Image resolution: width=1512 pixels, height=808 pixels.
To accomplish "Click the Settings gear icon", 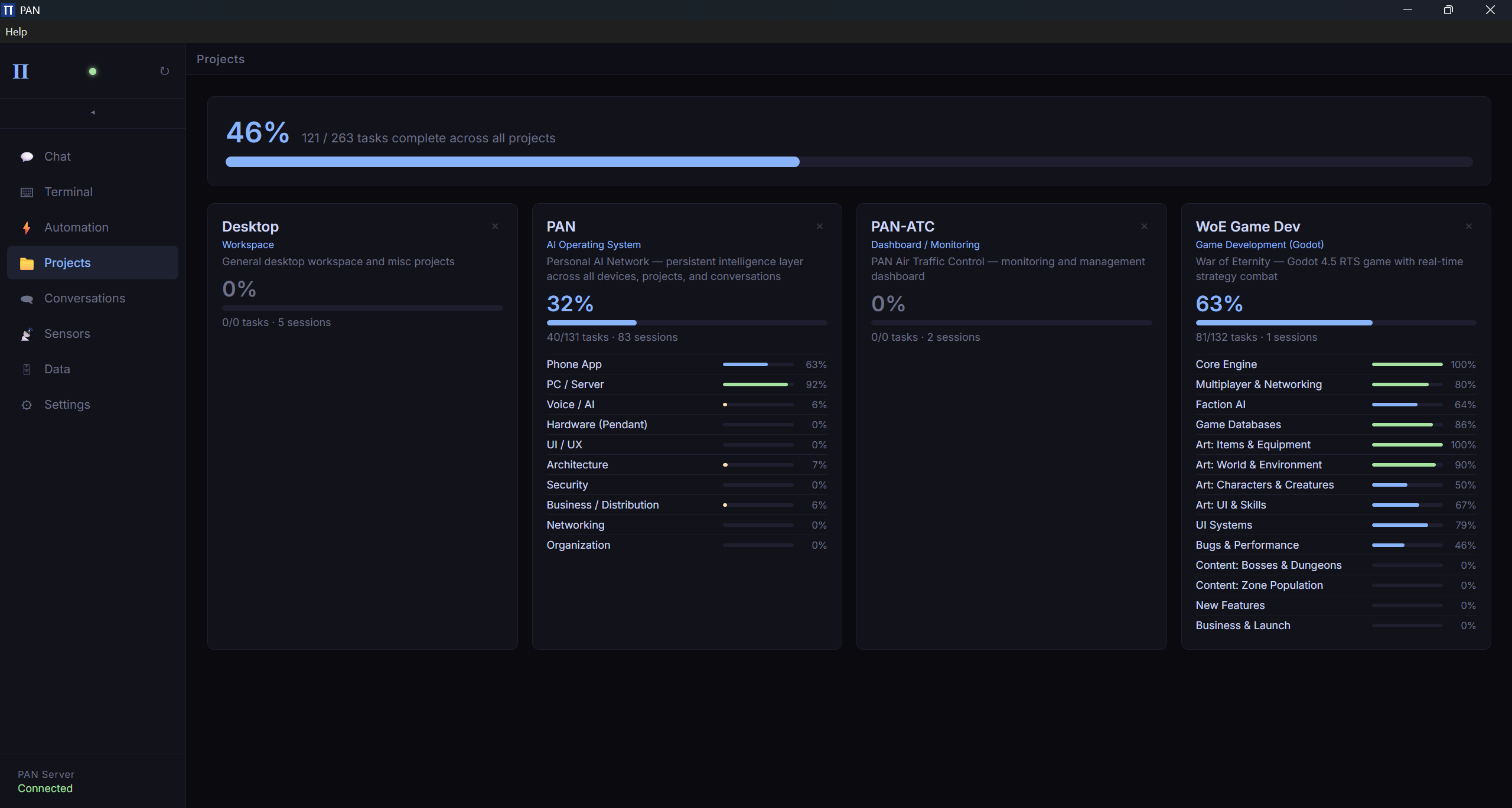I will pos(27,405).
